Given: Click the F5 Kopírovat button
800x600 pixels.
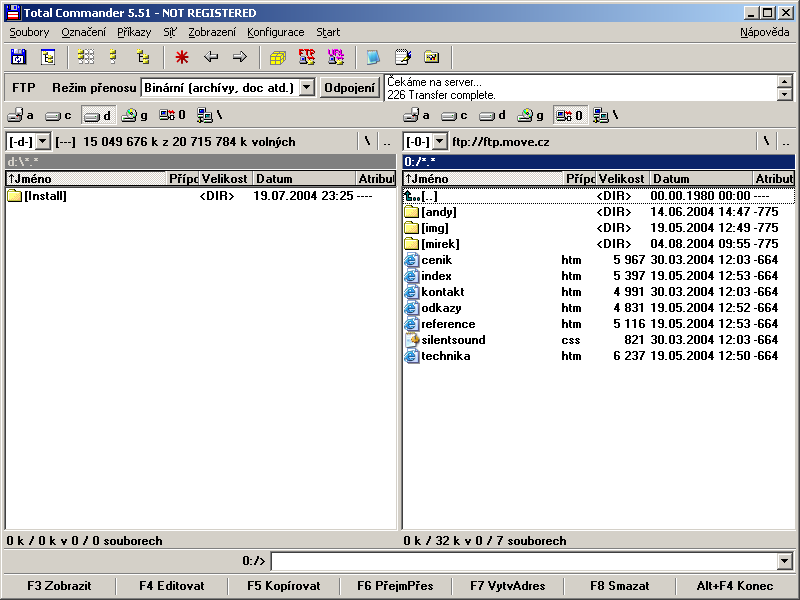Looking at the screenshot, I should [x=284, y=586].
